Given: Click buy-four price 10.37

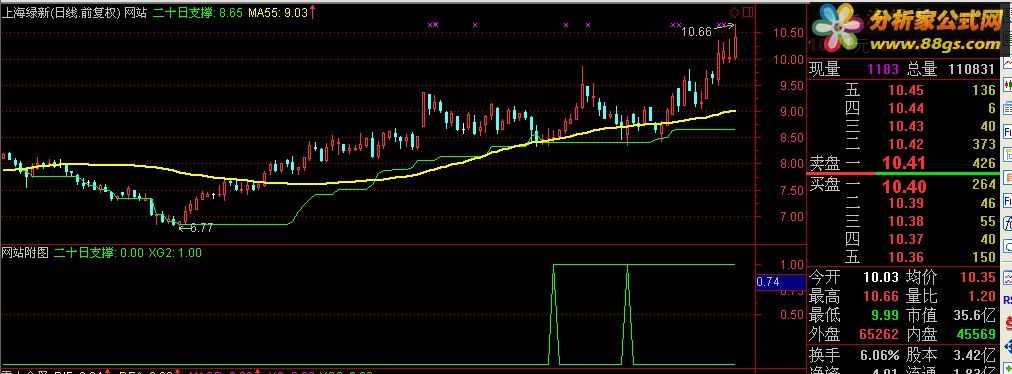Looking at the screenshot, I should coord(906,239).
